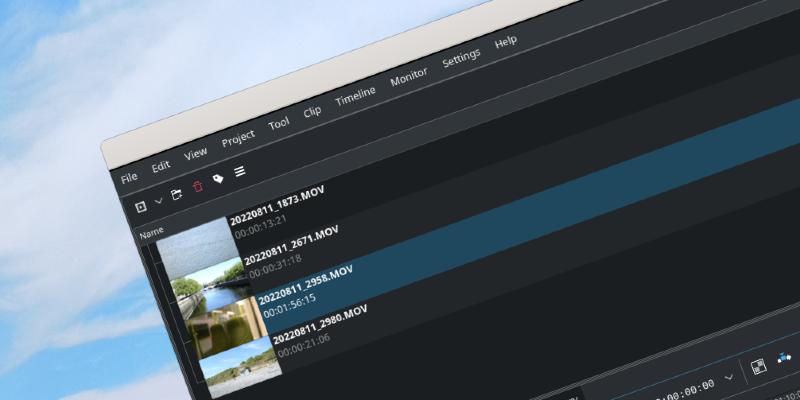
Task: Open the Tool menu
Action: click(279, 123)
